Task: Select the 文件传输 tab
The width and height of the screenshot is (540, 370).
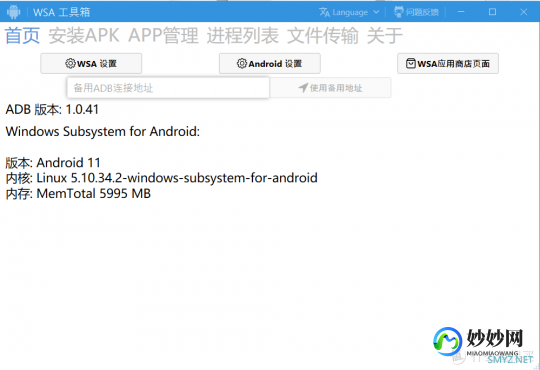Action: click(x=323, y=35)
